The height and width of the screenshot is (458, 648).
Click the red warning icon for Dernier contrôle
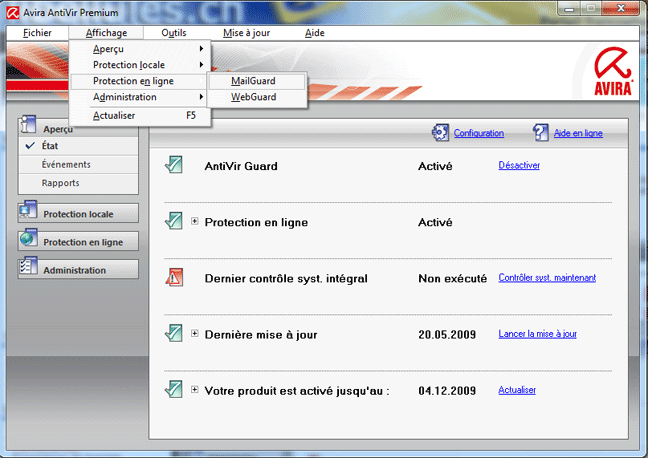(x=174, y=277)
